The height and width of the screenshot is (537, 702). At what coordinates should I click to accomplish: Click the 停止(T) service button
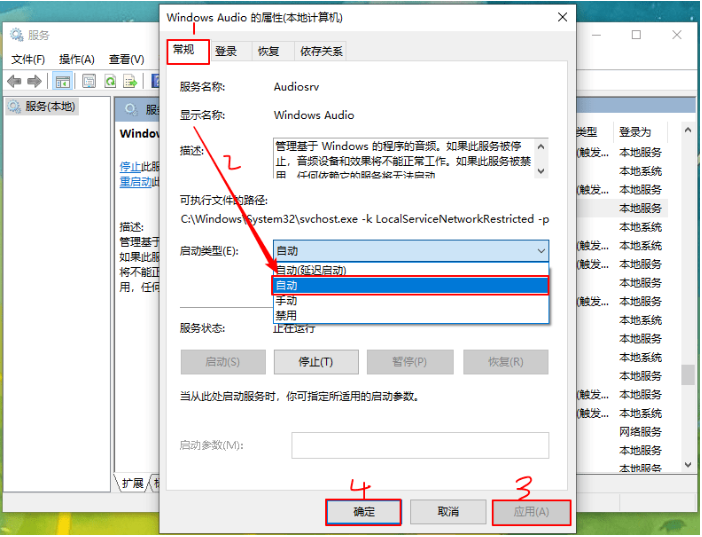click(316, 362)
